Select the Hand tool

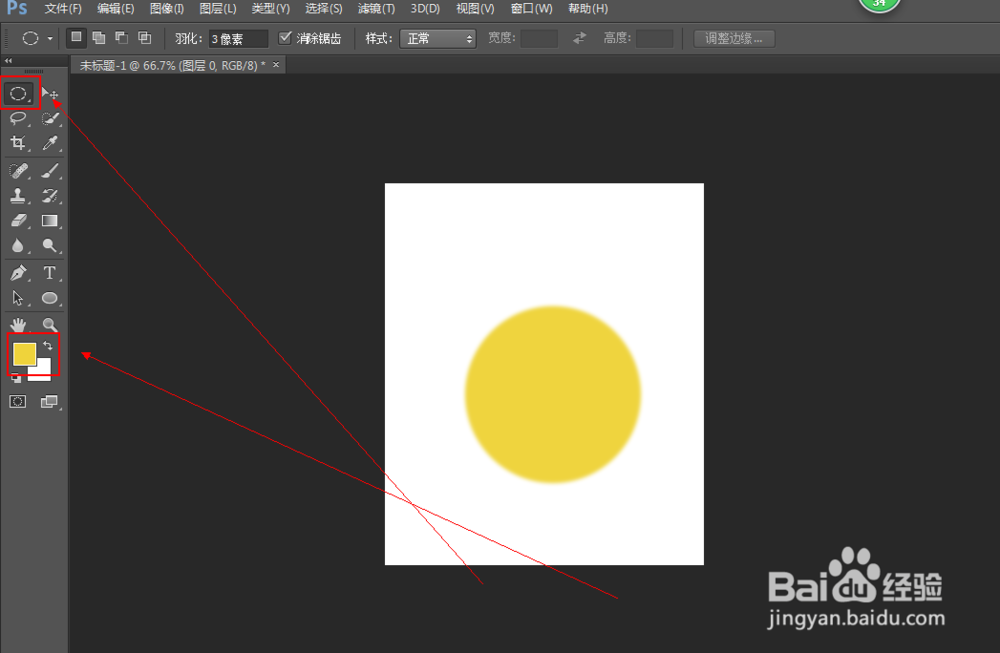[18, 325]
